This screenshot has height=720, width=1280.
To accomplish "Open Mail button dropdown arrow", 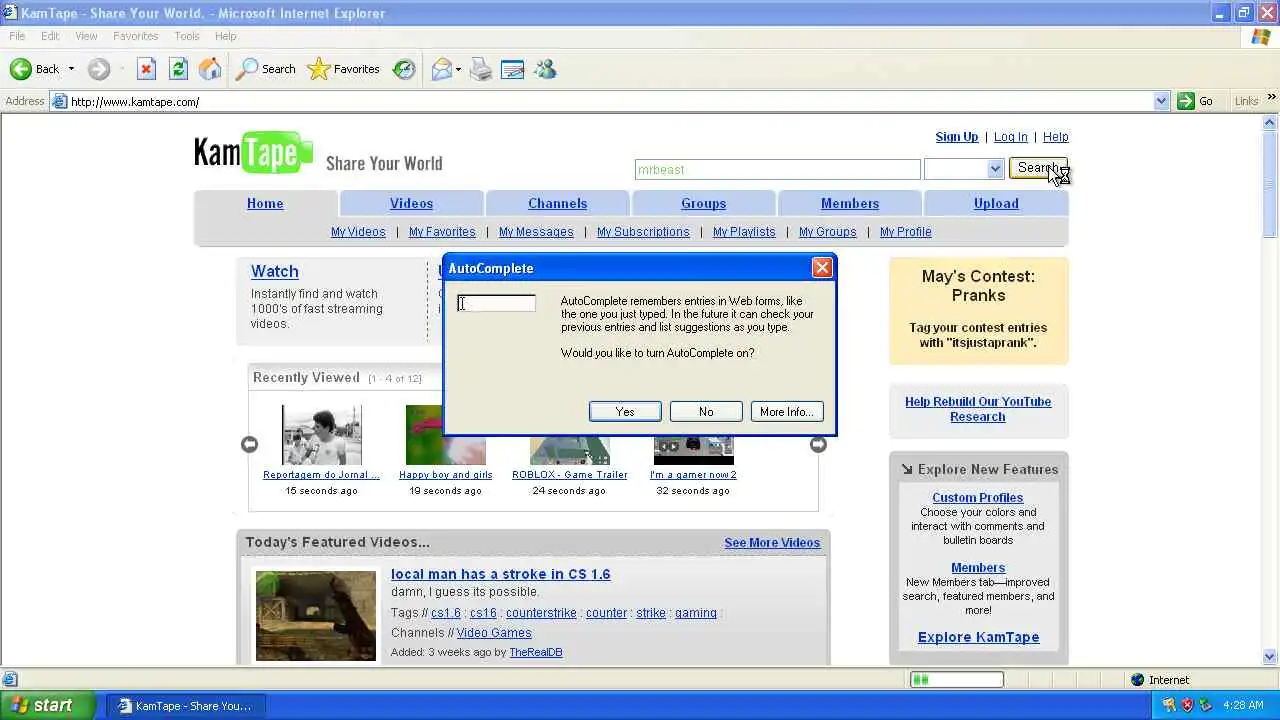I will click(458, 69).
